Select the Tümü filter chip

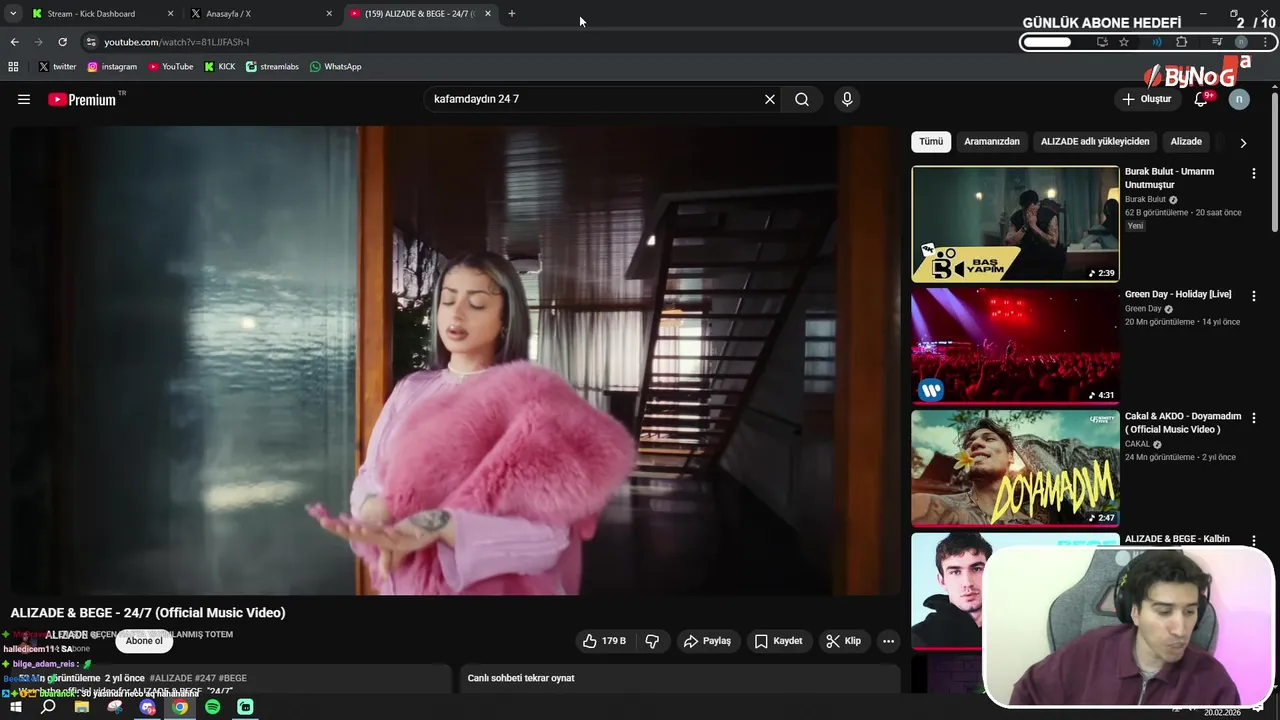pyautogui.click(x=931, y=142)
